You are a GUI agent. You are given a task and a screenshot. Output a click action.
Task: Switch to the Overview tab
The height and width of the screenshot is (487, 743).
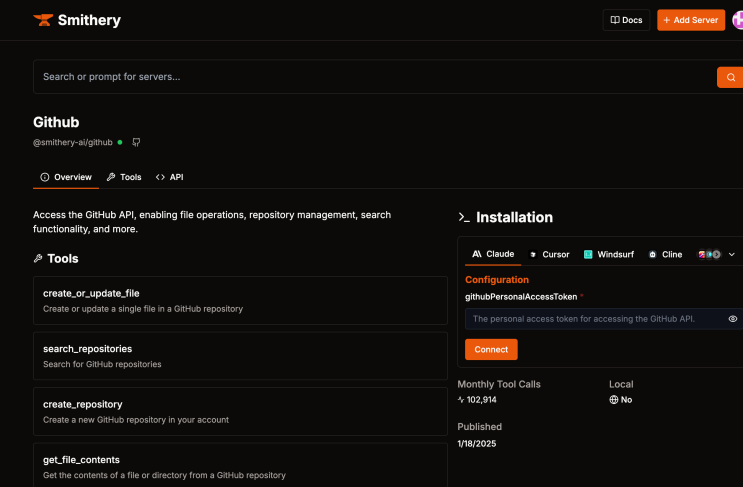click(66, 177)
